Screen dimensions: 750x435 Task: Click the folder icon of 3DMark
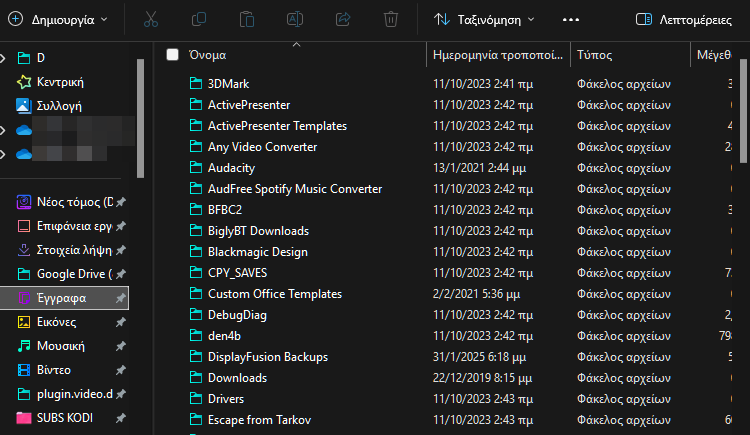(196, 83)
